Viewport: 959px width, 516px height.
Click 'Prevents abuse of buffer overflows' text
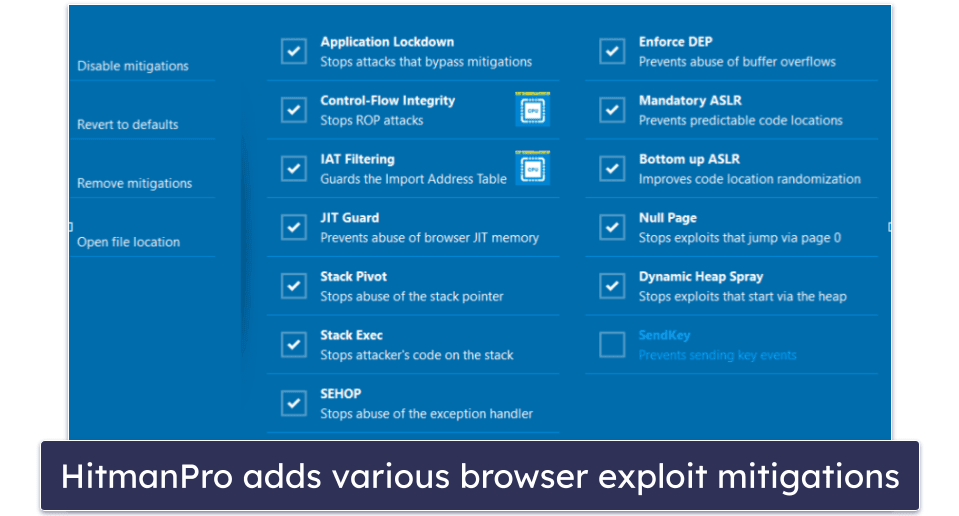(x=737, y=62)
